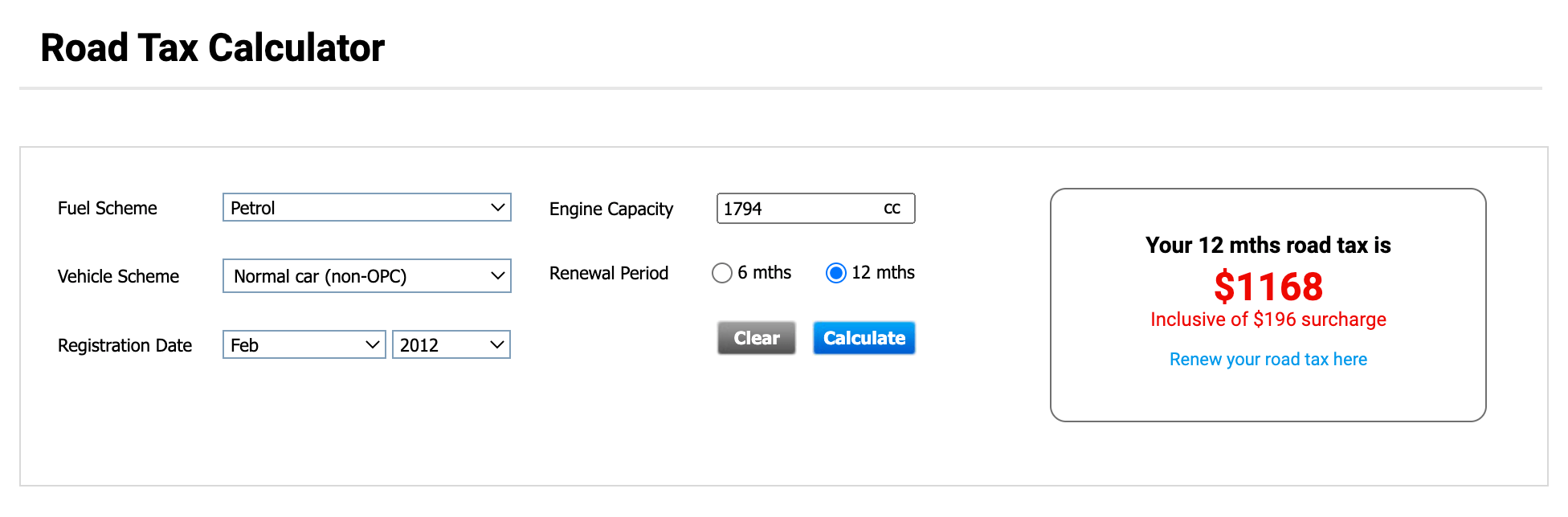Click the Road Tax Calculator page heading

(x=212, y=47)
